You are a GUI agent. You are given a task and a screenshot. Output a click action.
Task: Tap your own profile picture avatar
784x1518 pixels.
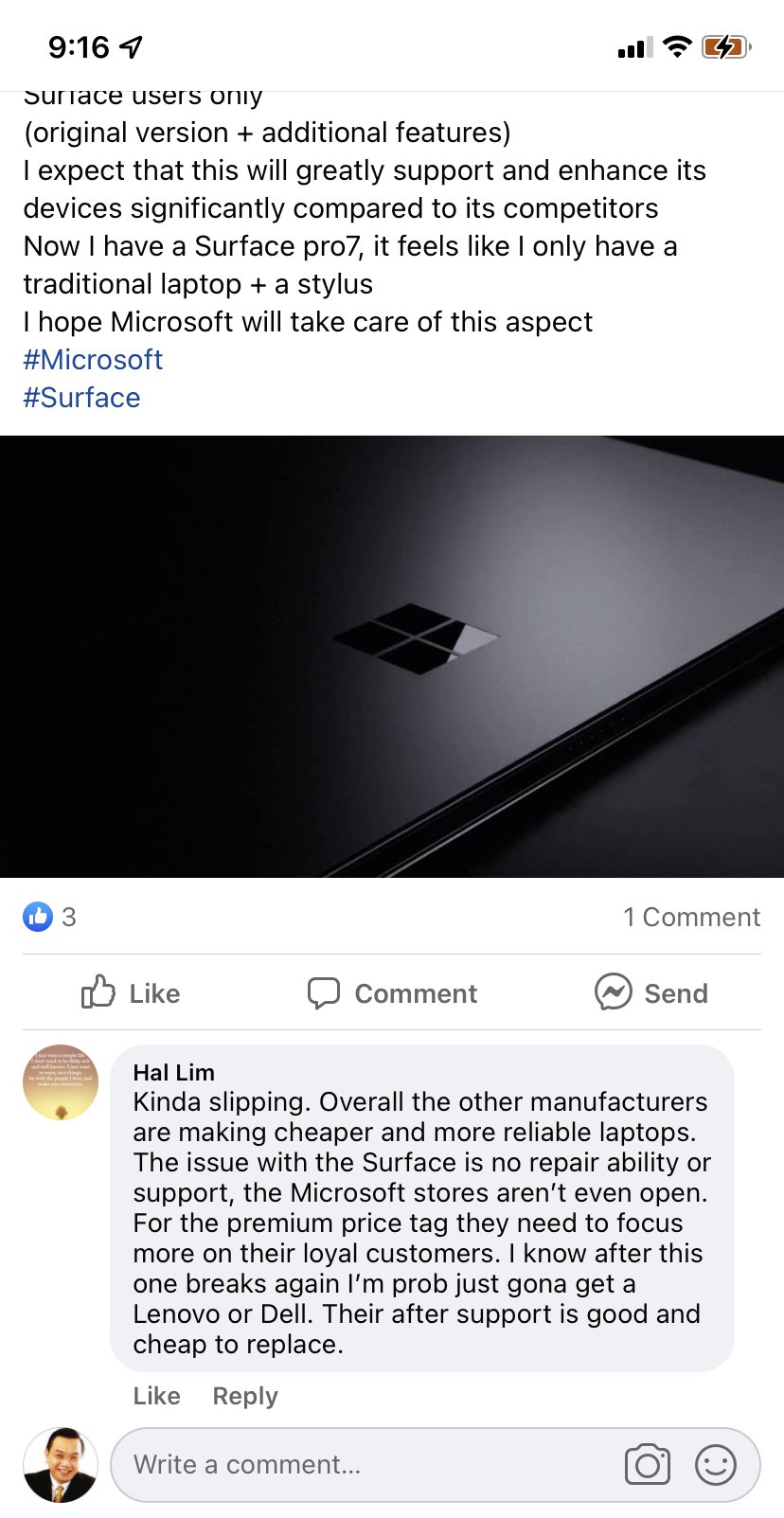coord(61,1464)
